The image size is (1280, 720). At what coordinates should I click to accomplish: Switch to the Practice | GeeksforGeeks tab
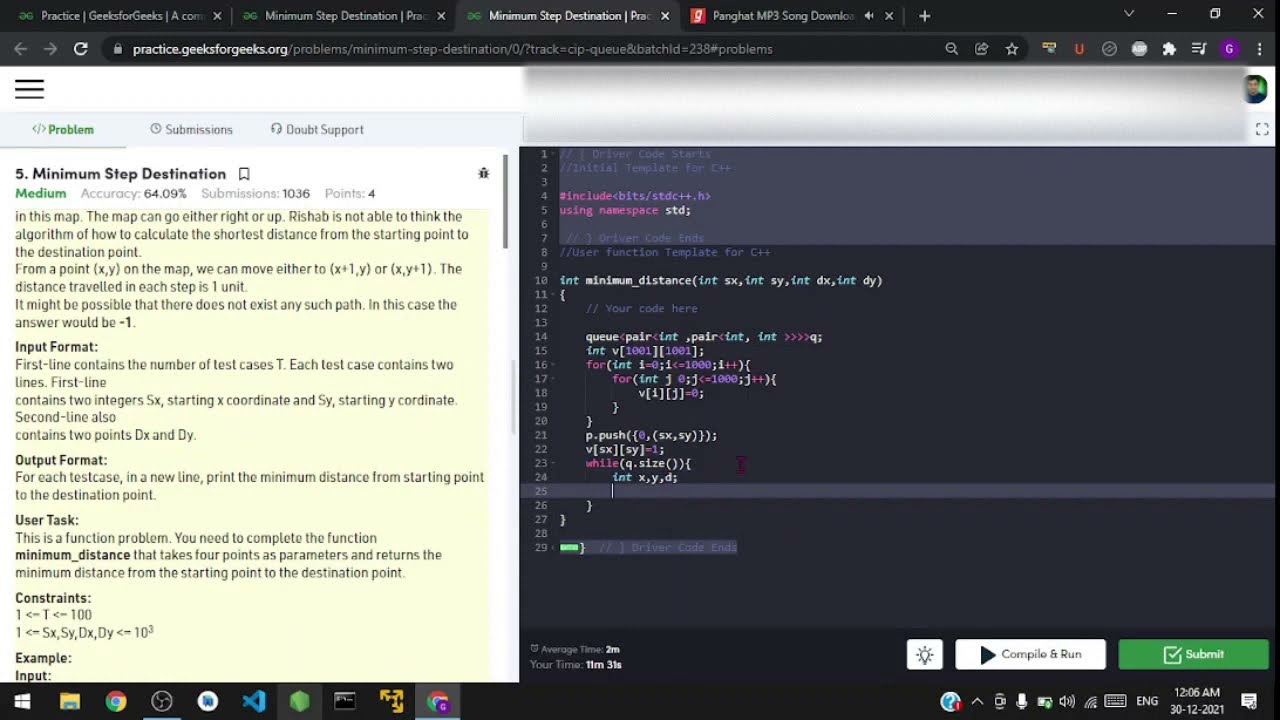click(120, 16)
